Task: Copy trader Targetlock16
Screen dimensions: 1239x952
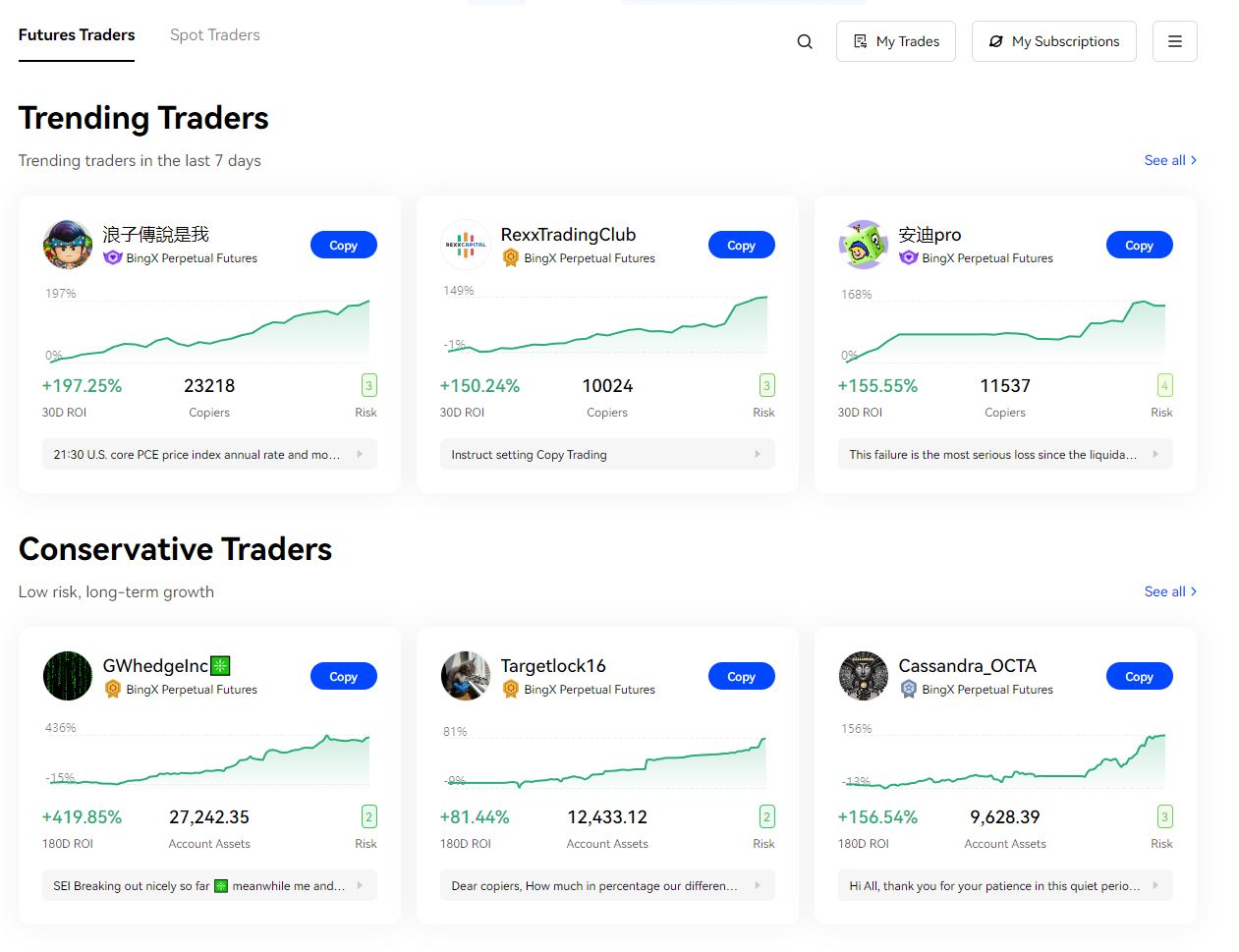Action: pos(741,676)
